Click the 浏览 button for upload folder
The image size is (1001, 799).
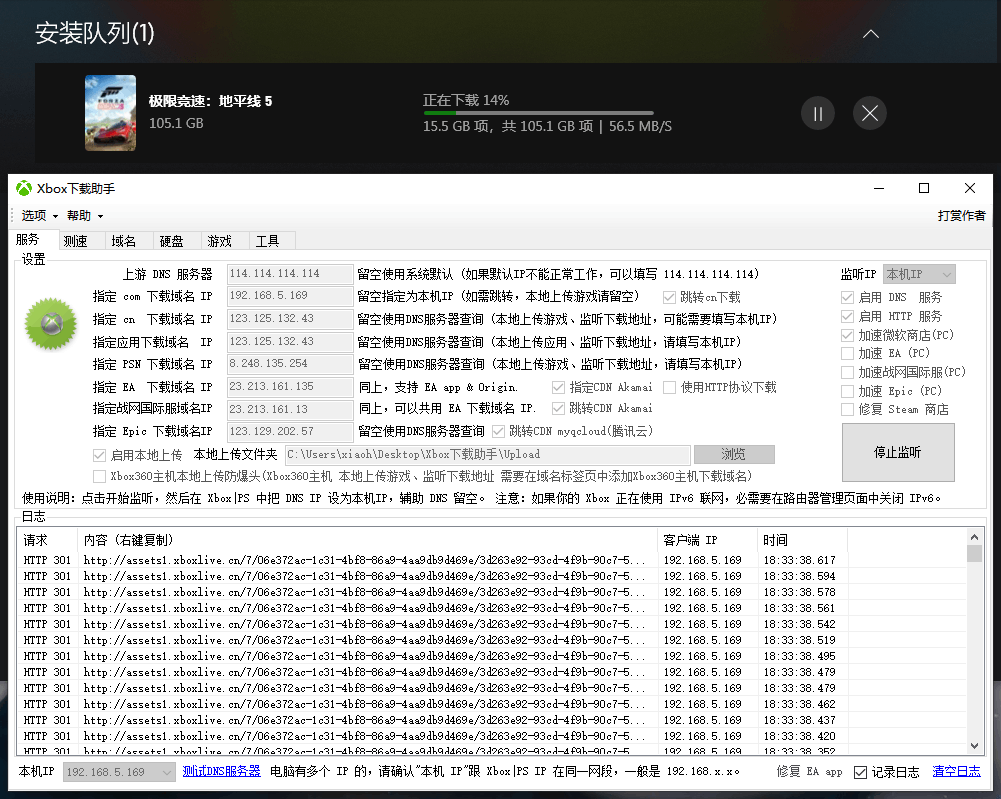(733, 453)
